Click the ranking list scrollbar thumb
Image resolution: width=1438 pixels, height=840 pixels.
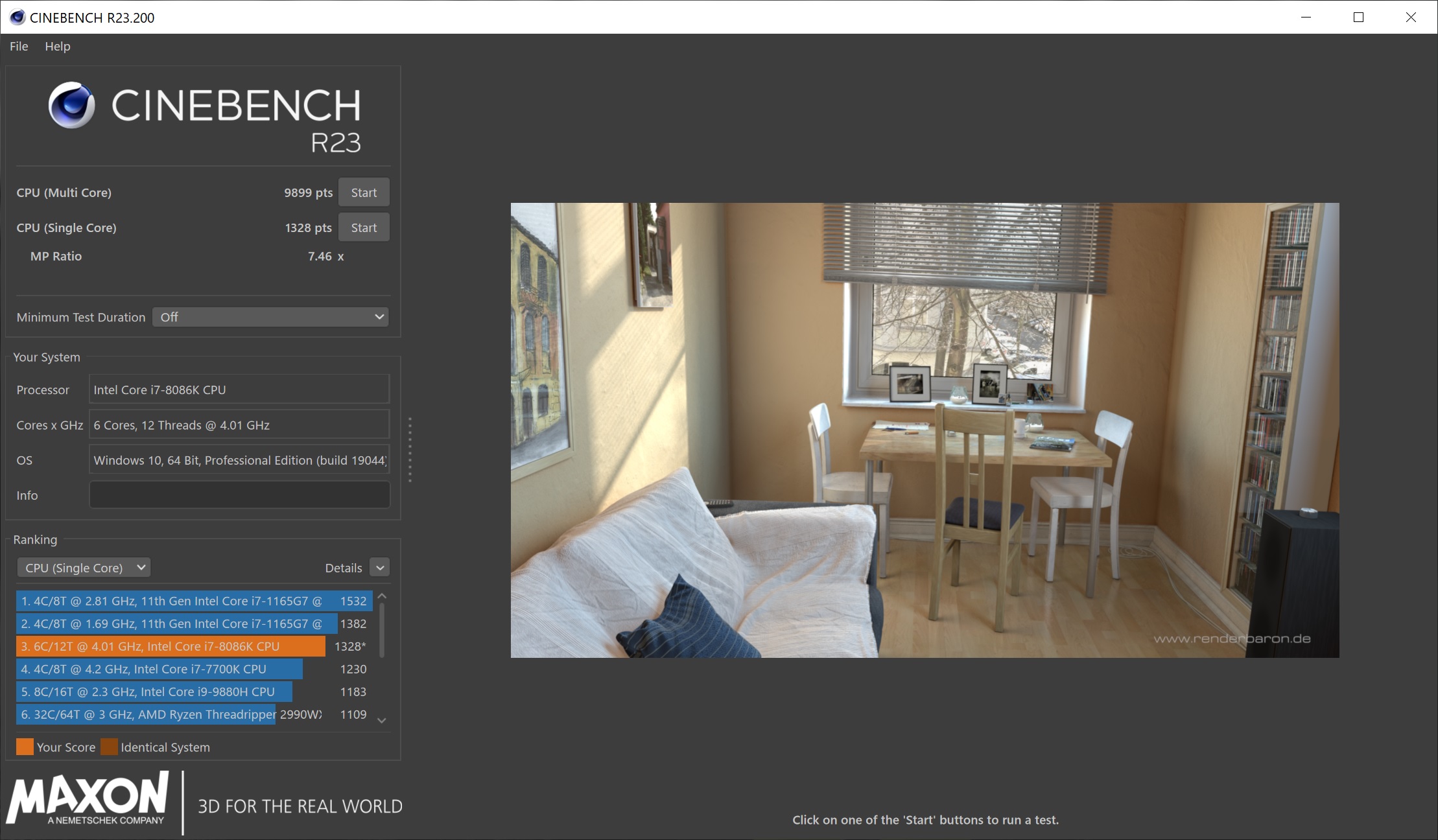[x=382, y=629]
